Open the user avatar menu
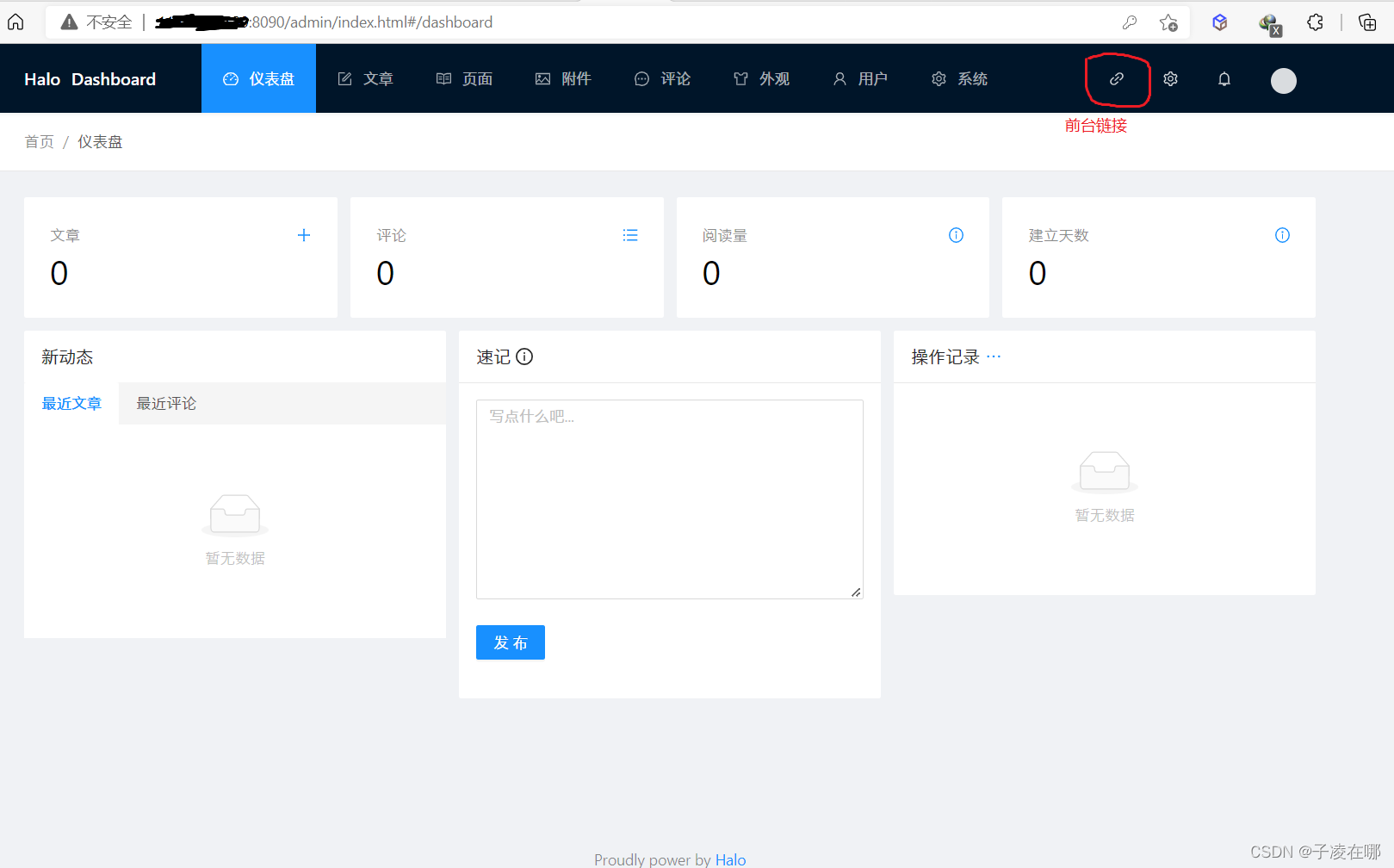Image resolution: width=1394 pixels, height=868 pixels. [1284, 80]
